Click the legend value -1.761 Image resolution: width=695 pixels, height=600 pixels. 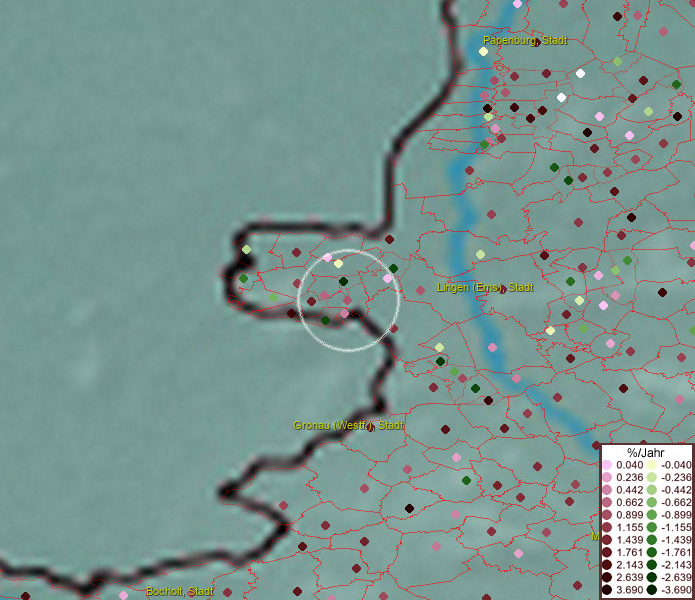676,552
